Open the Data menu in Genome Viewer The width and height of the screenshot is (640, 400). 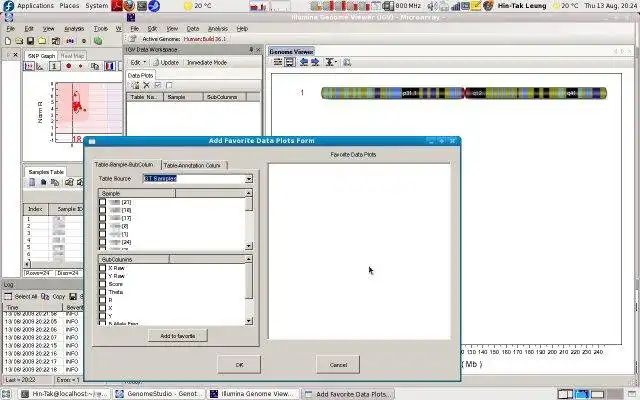click(x=193, y=29)
